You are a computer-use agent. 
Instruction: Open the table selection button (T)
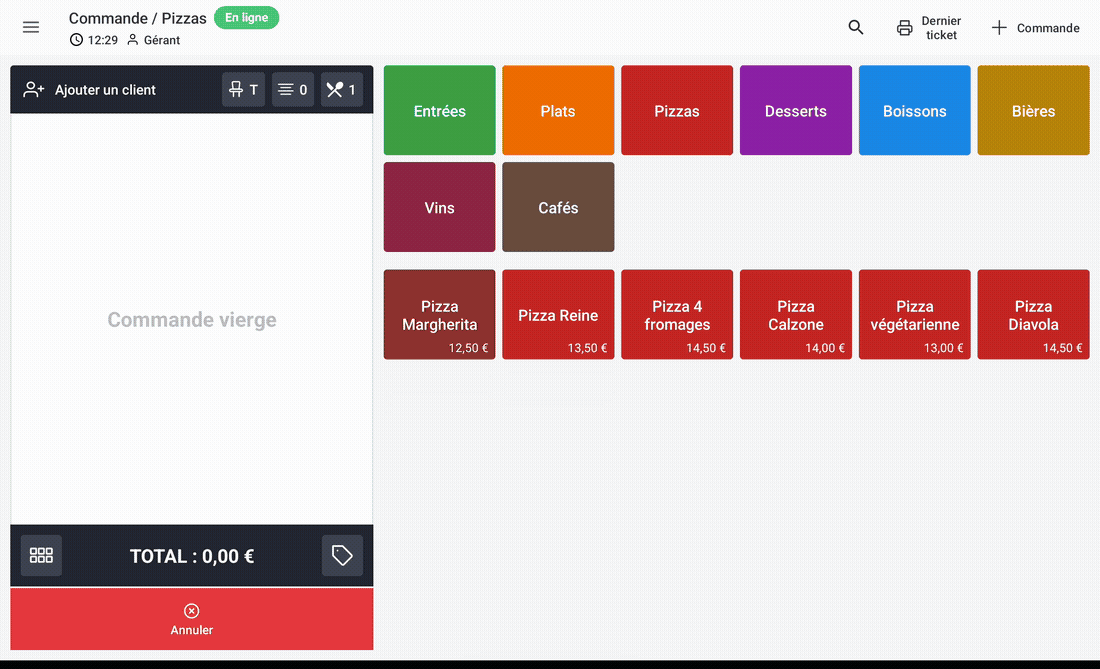243,90
